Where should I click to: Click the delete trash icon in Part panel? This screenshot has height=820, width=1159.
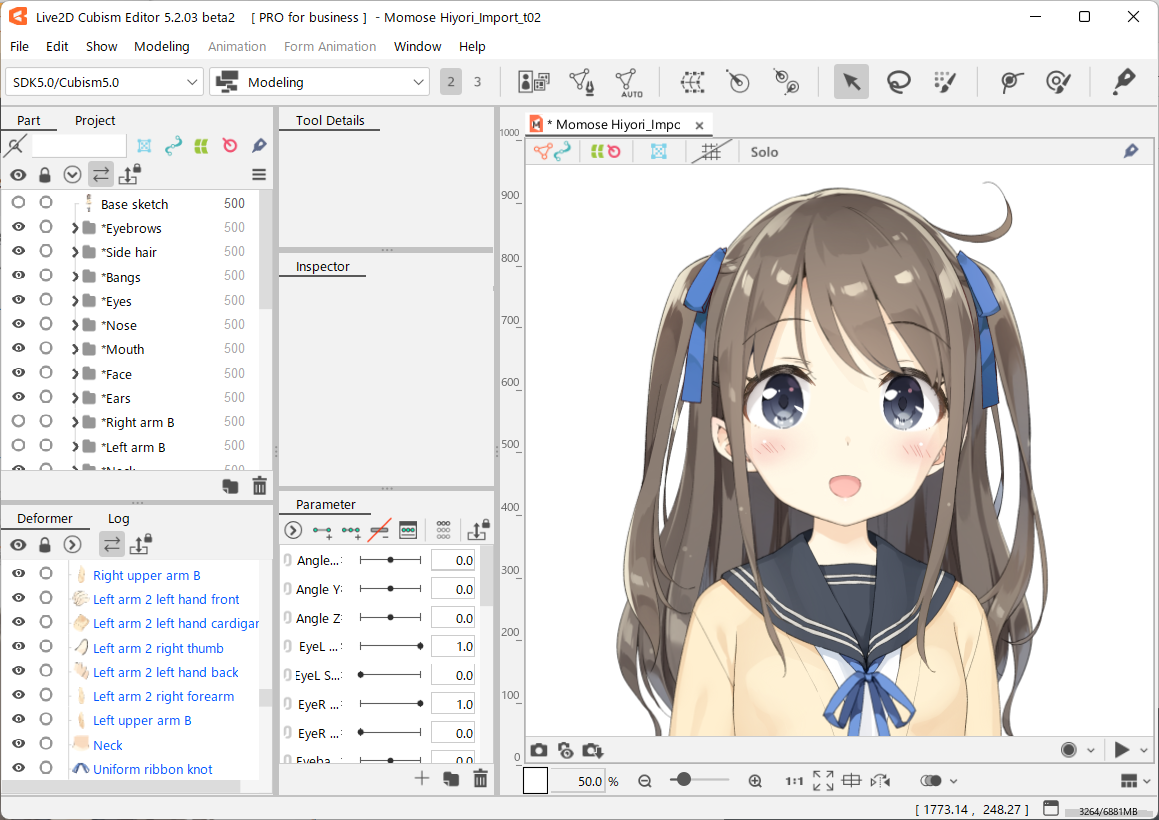pos(260,487)
